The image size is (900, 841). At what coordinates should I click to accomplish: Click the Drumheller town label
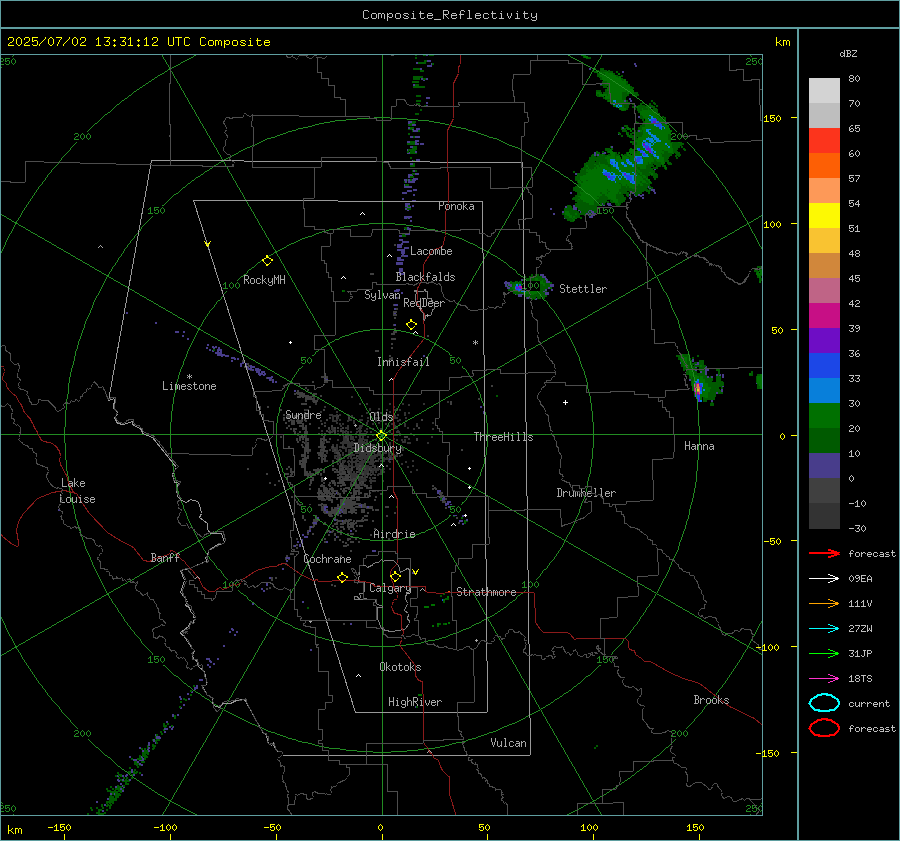[586, 493]
